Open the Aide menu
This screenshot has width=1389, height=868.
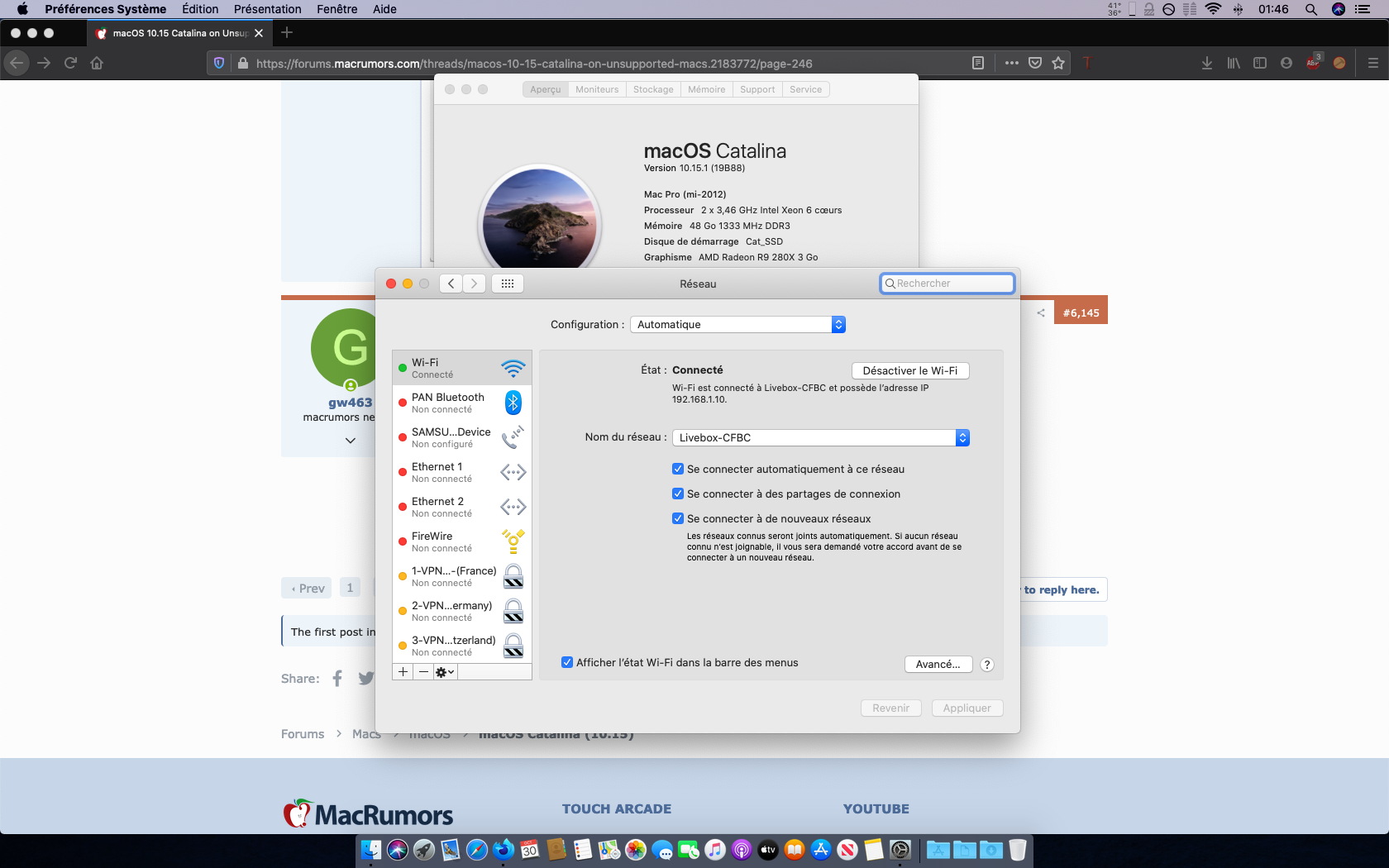pyautogui.click(x=384, y=9)
